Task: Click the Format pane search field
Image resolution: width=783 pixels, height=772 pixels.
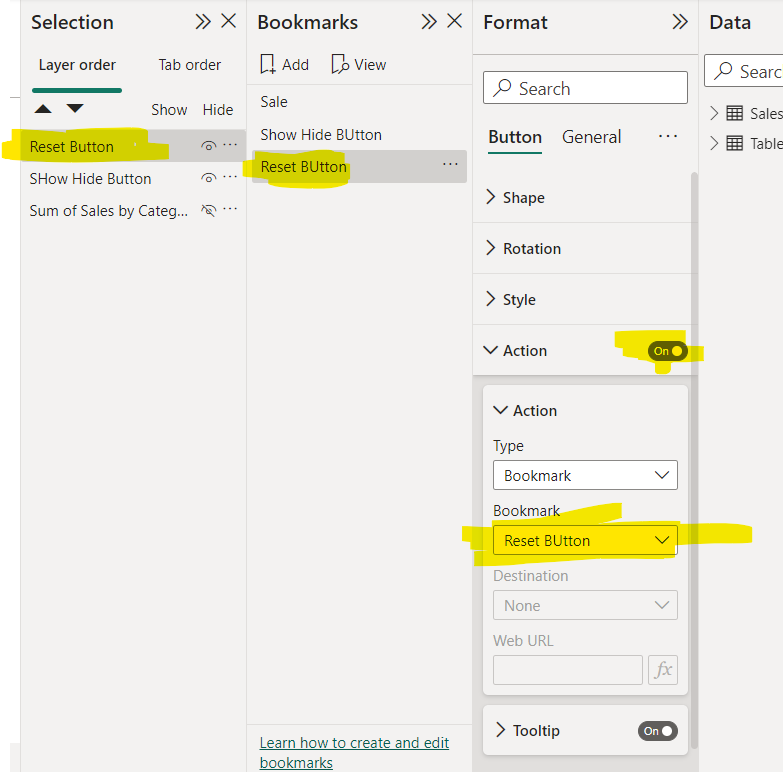Action: 585,88
